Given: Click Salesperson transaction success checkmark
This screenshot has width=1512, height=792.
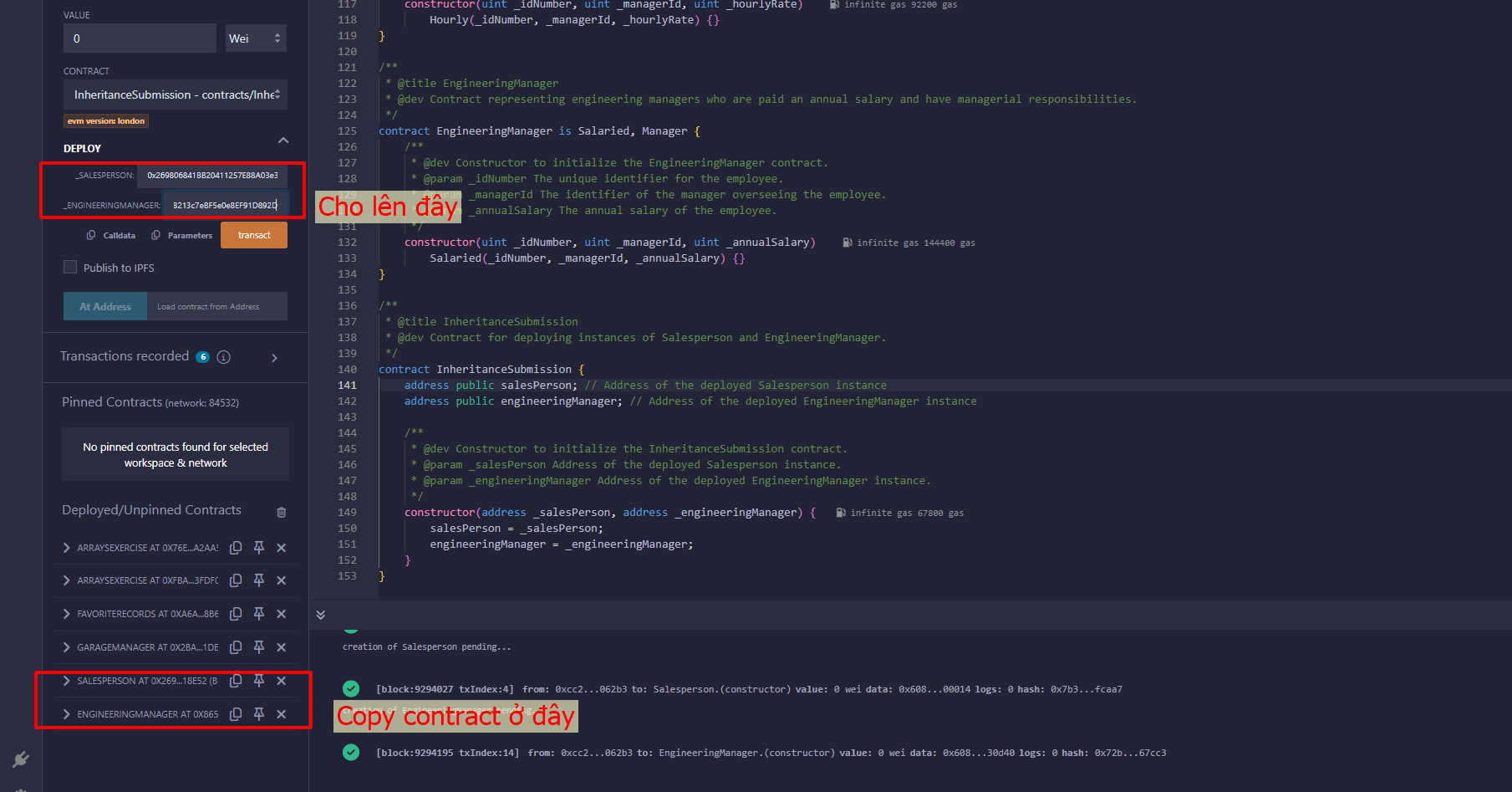Looking at the screenshot, I should [x=351, y=688].
